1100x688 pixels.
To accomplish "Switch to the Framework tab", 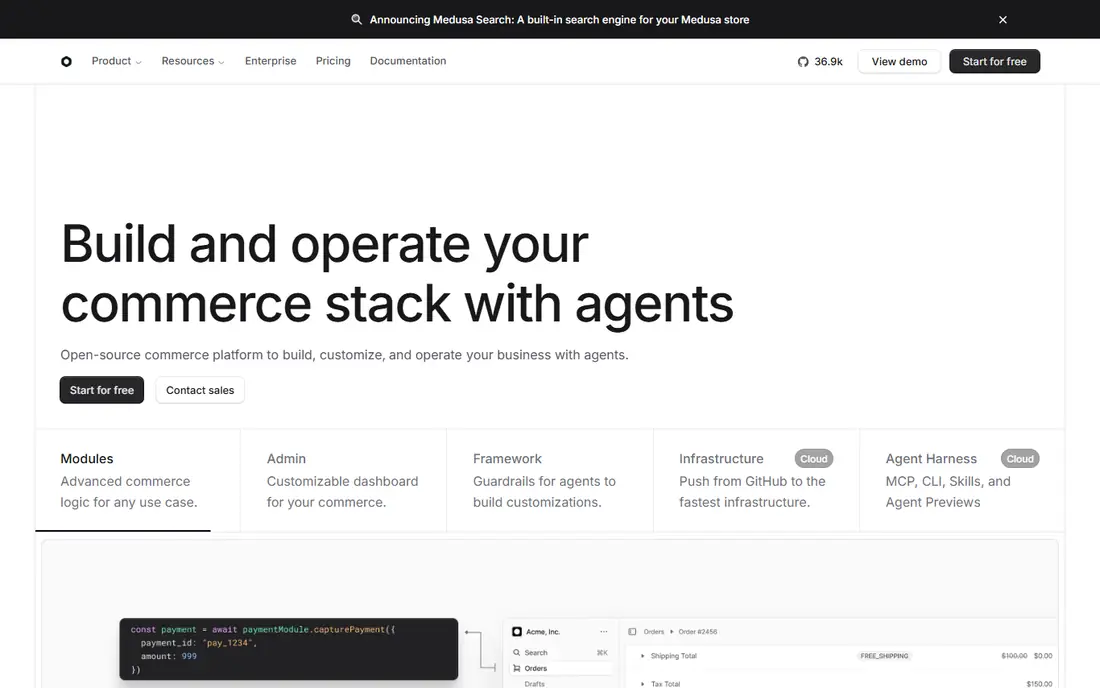I will point(549,480).
